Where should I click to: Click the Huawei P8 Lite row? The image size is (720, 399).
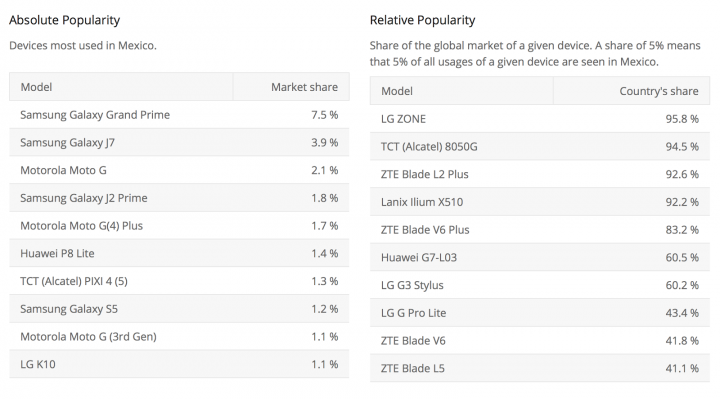(x=179, y=253)
